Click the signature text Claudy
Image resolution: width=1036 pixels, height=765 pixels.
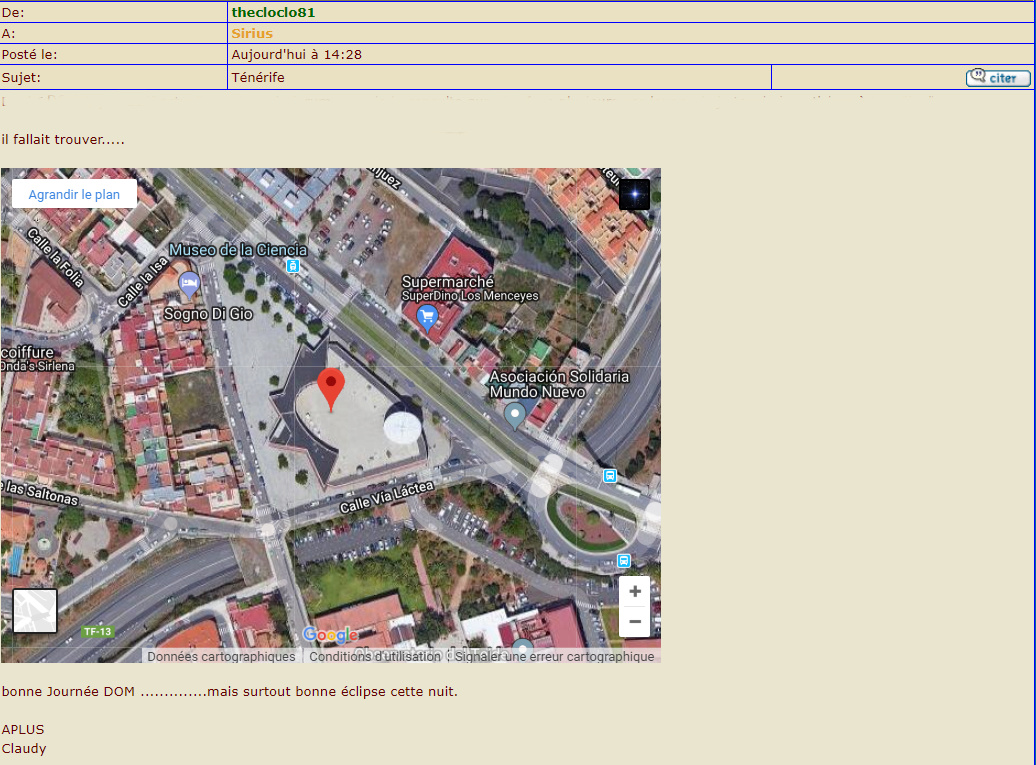click(24, 748)
